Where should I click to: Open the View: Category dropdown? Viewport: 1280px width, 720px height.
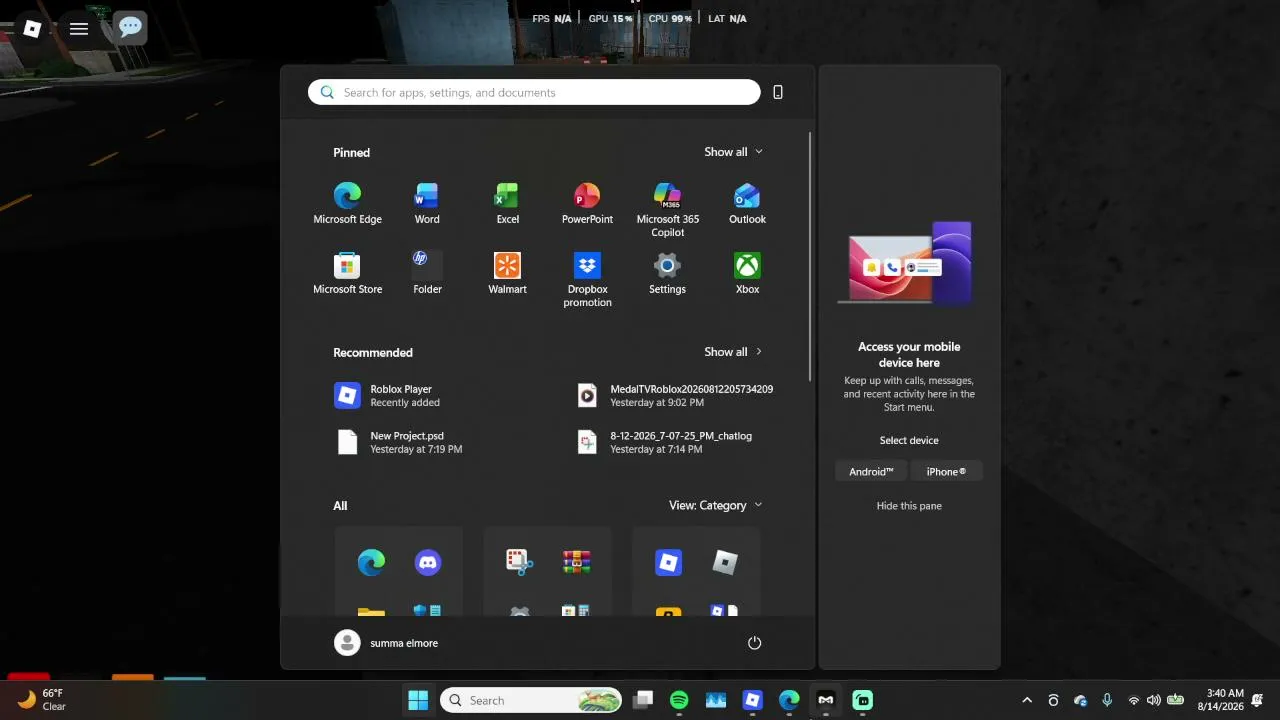point(716,506)
